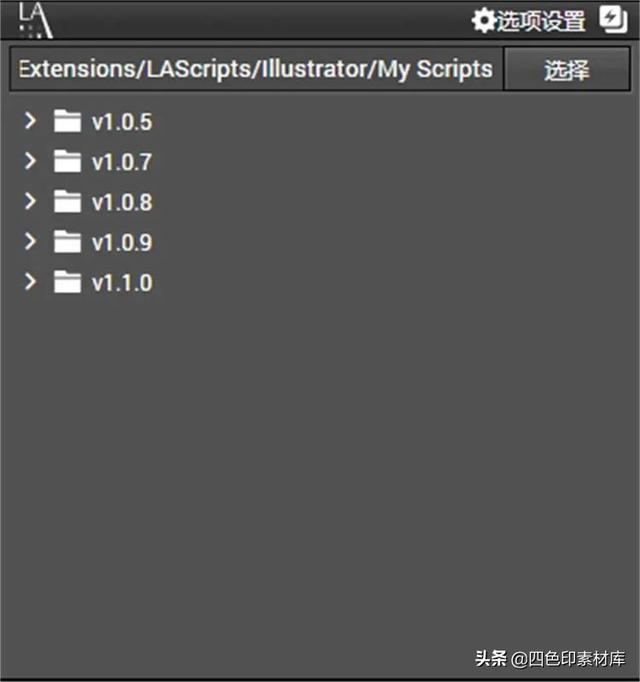Select the v1.0.5 tree item label
This screenshot has width=640, height=682.
(122, 122)
